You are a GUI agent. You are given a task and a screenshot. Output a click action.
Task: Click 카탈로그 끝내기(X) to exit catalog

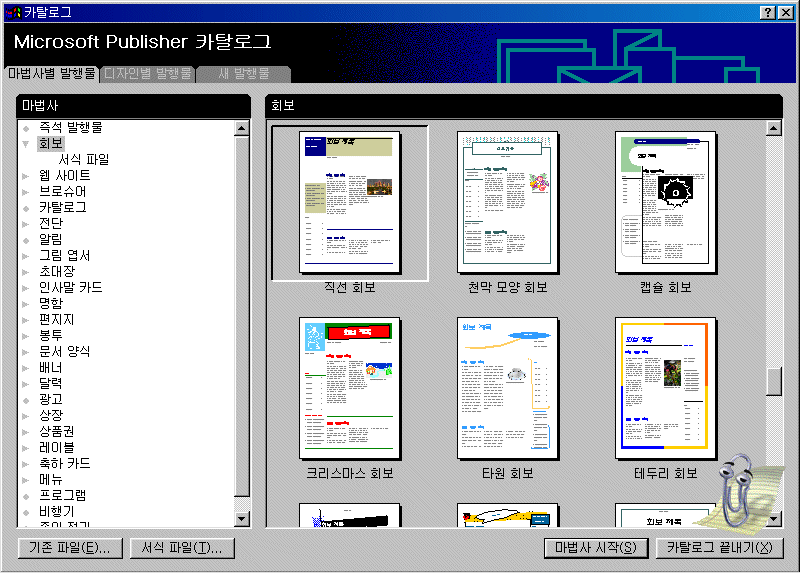coord(719,548)
